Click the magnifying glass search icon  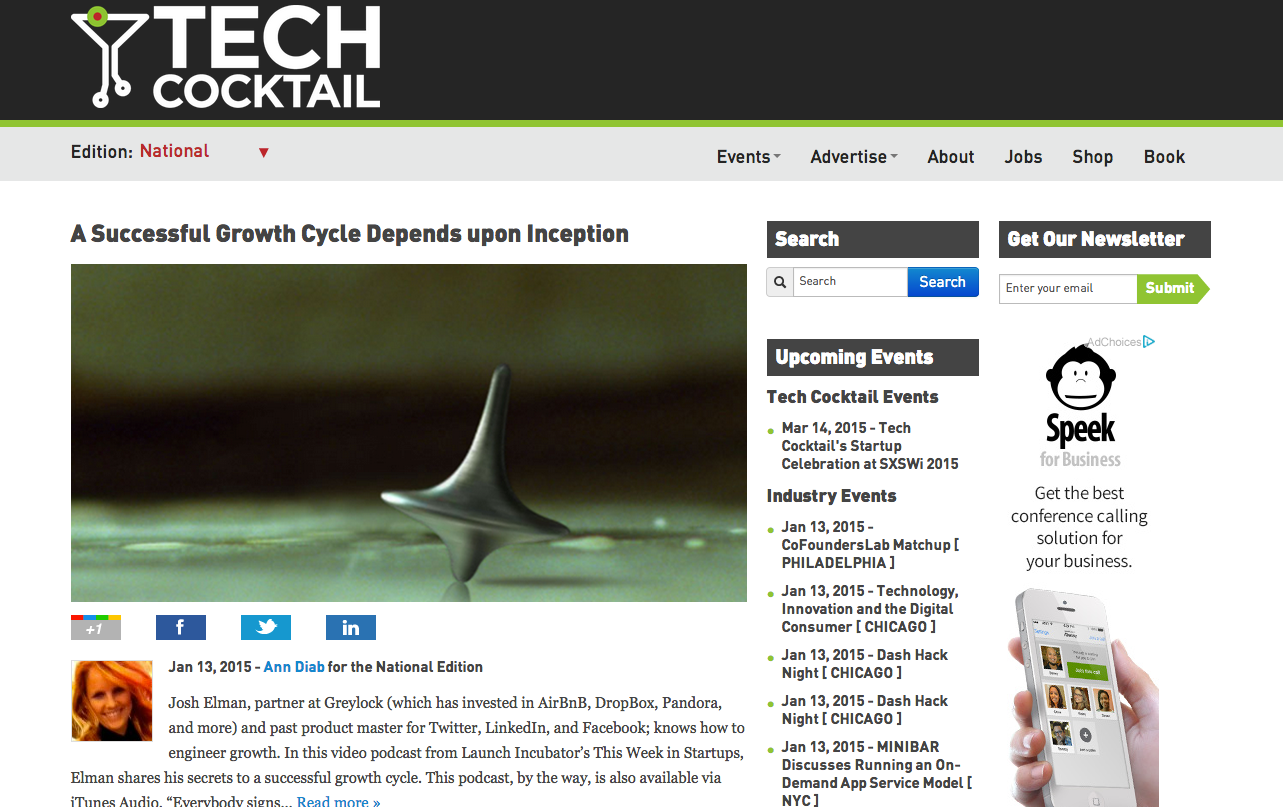point(780,282)
